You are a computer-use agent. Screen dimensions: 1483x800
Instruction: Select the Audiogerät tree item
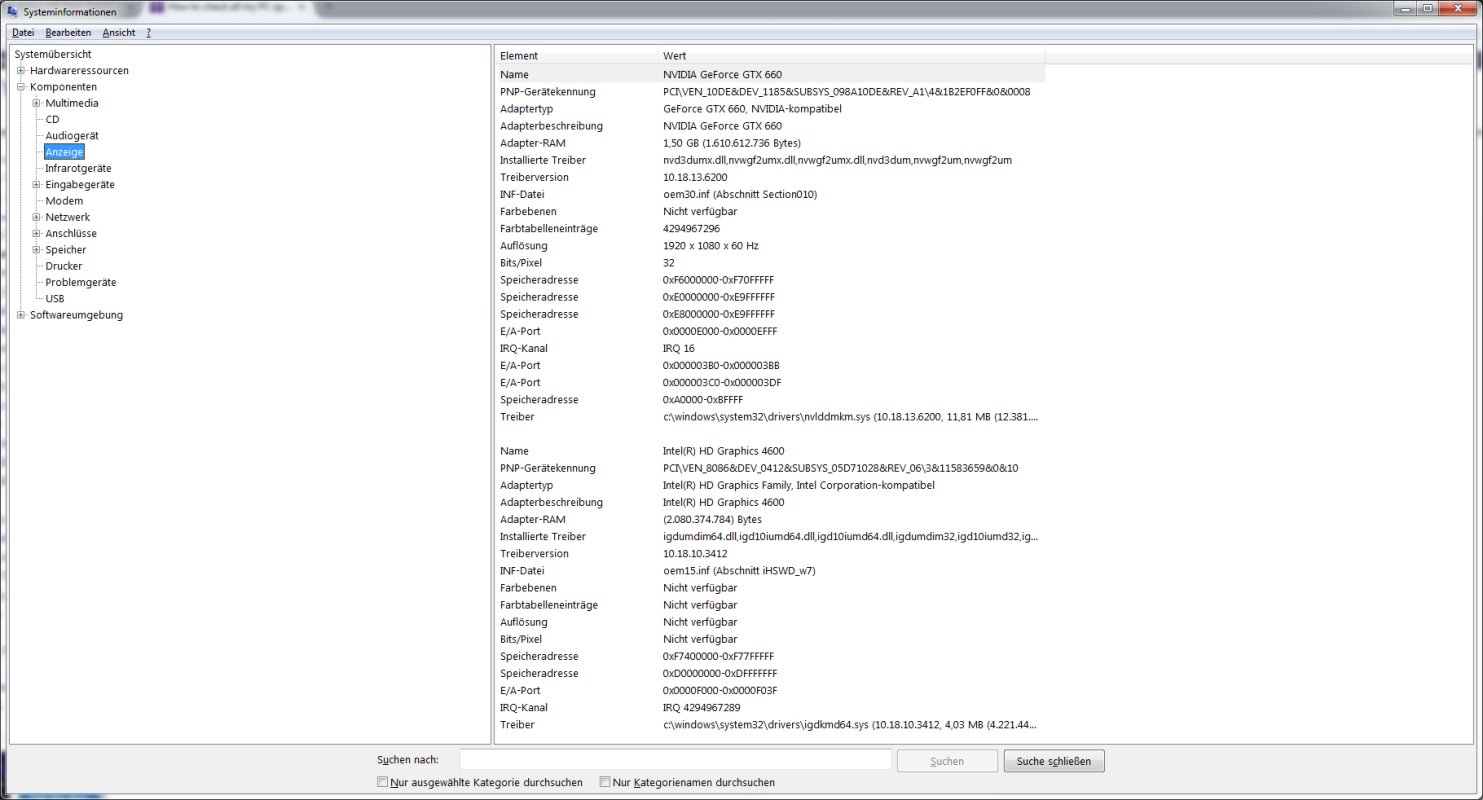[72, 136]
